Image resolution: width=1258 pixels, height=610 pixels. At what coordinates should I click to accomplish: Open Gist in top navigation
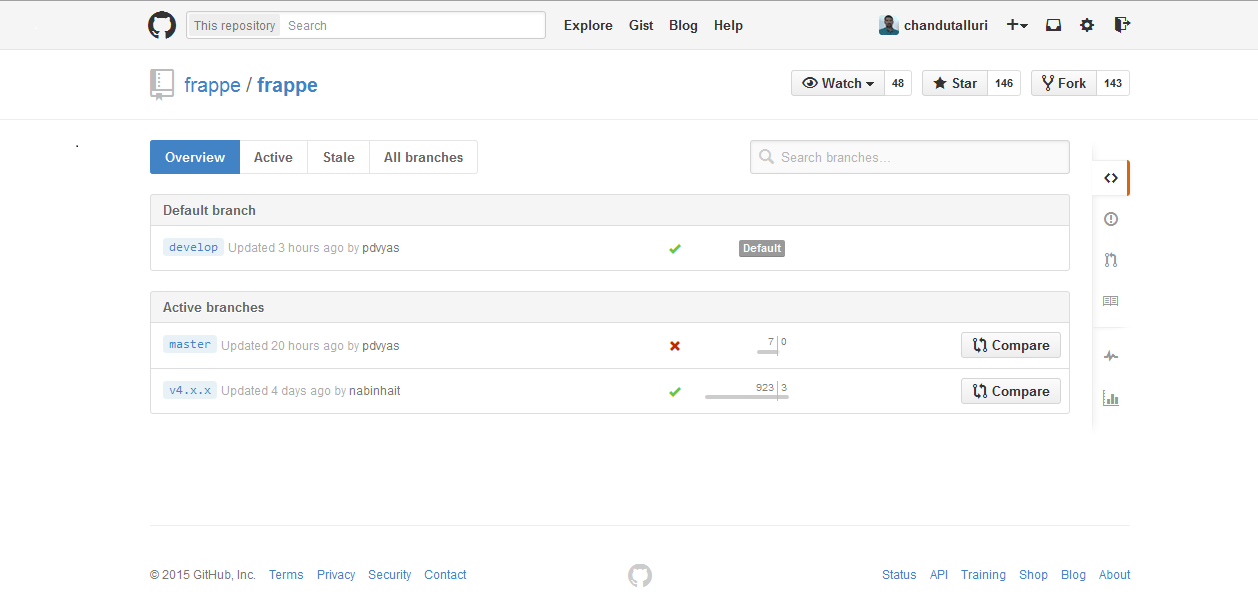coord(641,25)
